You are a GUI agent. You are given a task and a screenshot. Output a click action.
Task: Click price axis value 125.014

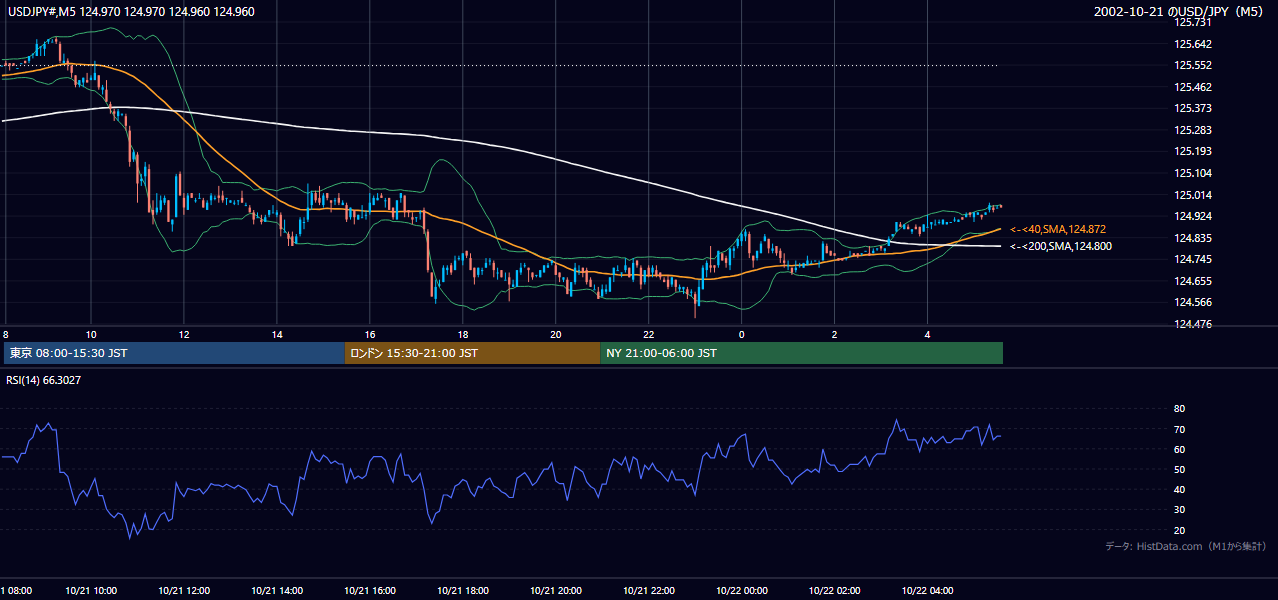tap(1192, 195)
